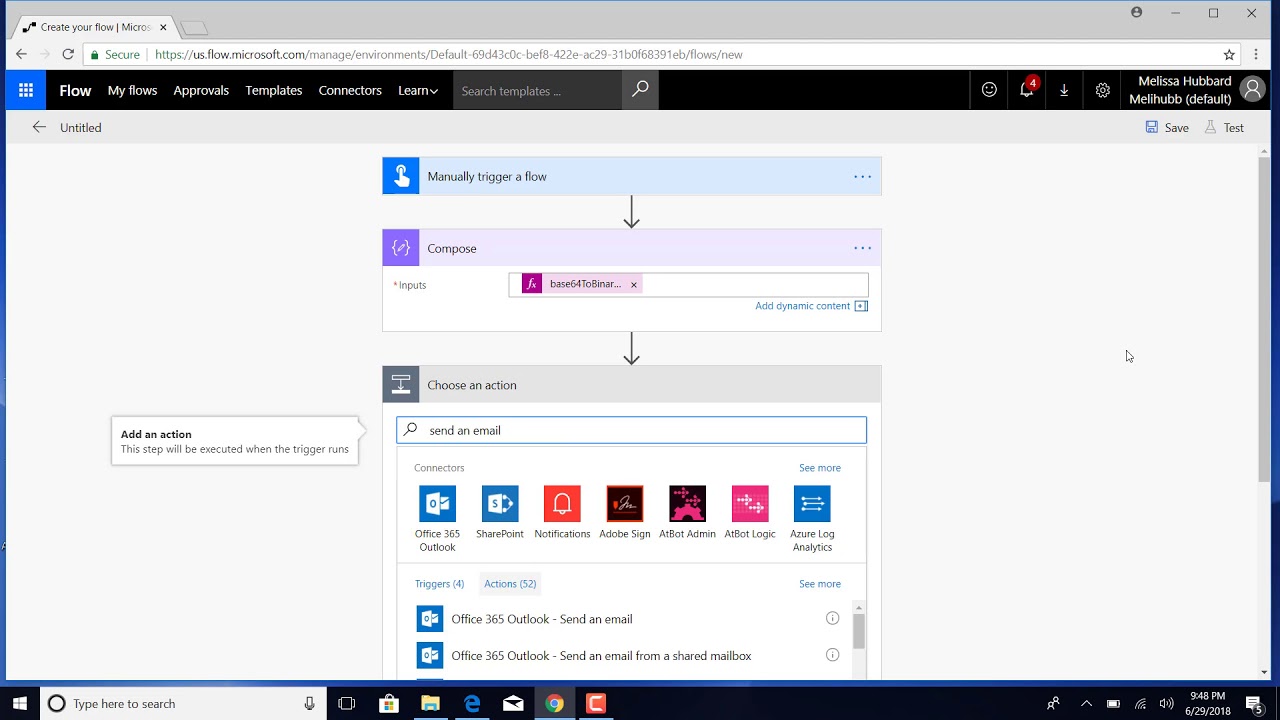Select the Office 365 Outlook connector icon
Screen dimensions: 1280x720
pos(437,503)
